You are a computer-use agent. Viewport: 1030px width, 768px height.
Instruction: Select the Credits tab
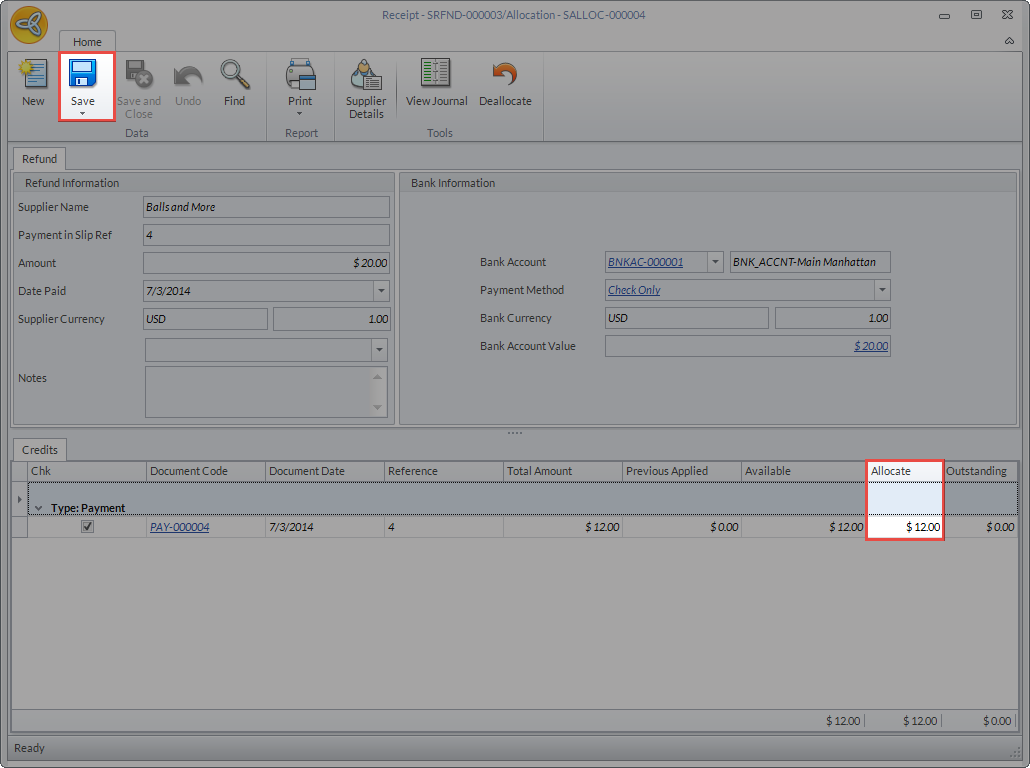[40, 450]
